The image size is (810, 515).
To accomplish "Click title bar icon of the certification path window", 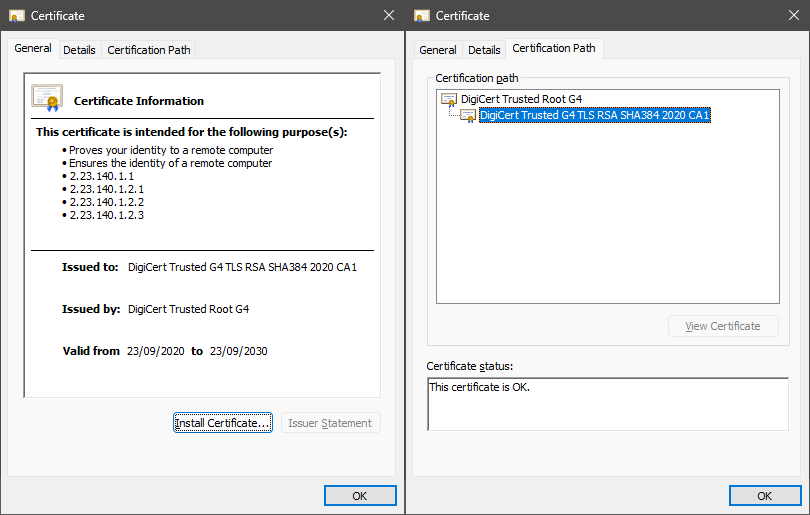I will pyautogui.click(x=422, y=15).
